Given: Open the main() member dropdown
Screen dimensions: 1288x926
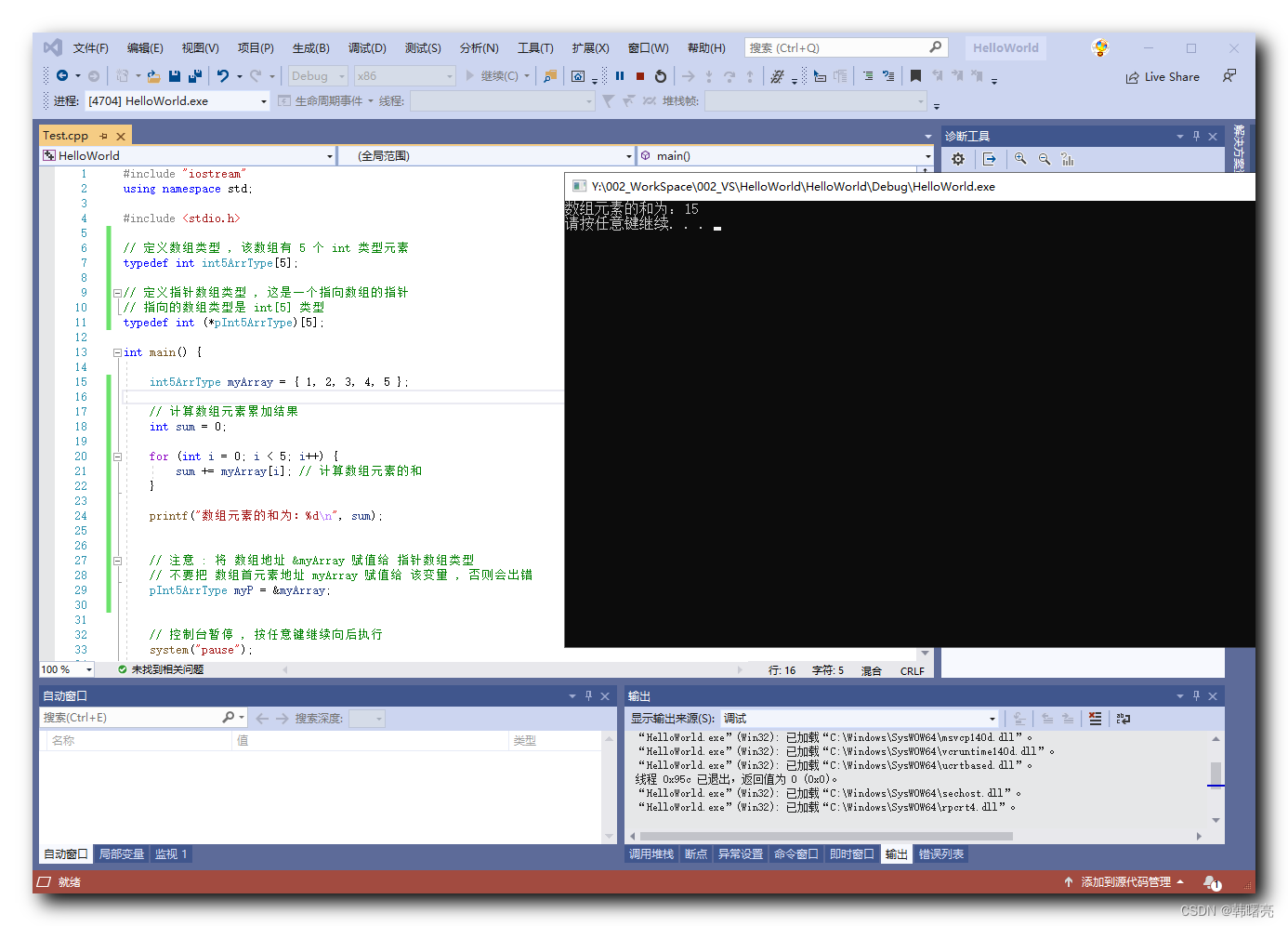Looking at the screenshot, I should 927,156.
